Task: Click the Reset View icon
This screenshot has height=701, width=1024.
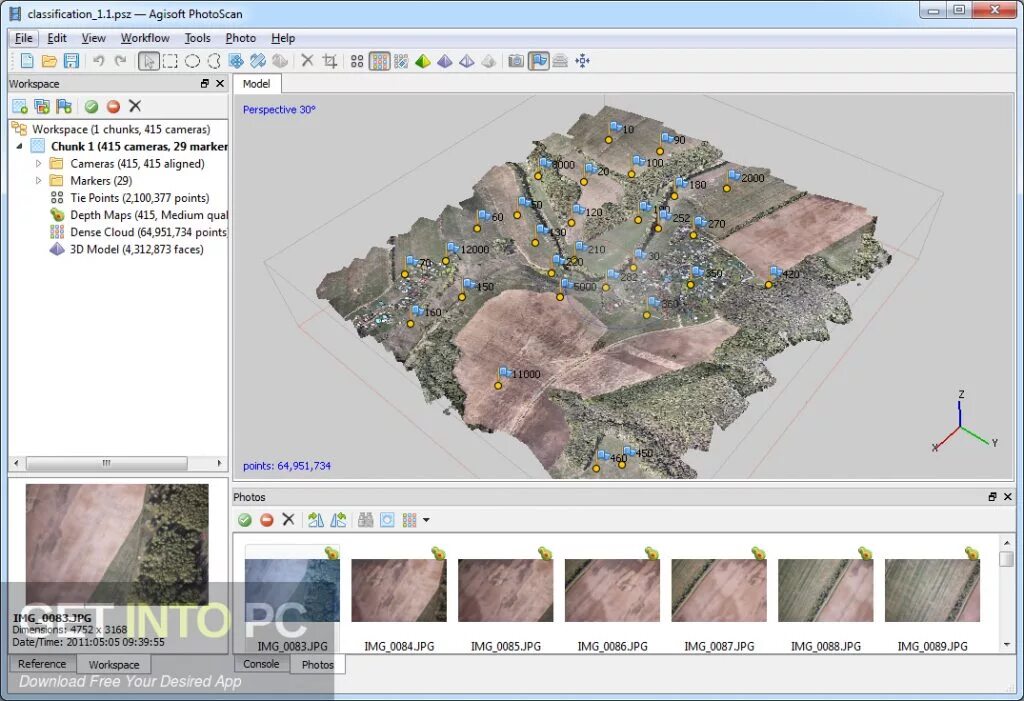Action: [x=583, y=61]
